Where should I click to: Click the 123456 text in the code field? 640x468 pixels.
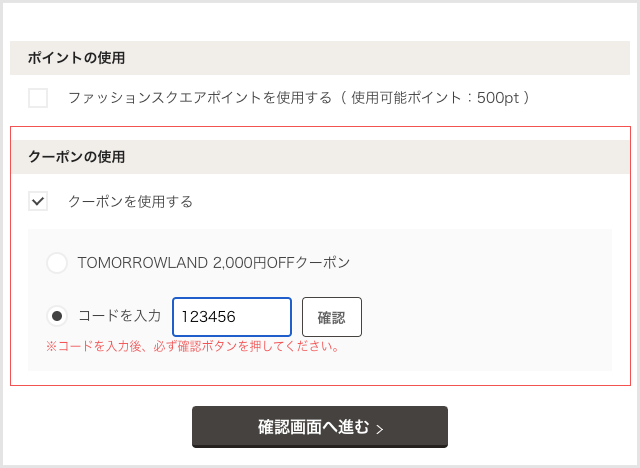coord(208,317)
